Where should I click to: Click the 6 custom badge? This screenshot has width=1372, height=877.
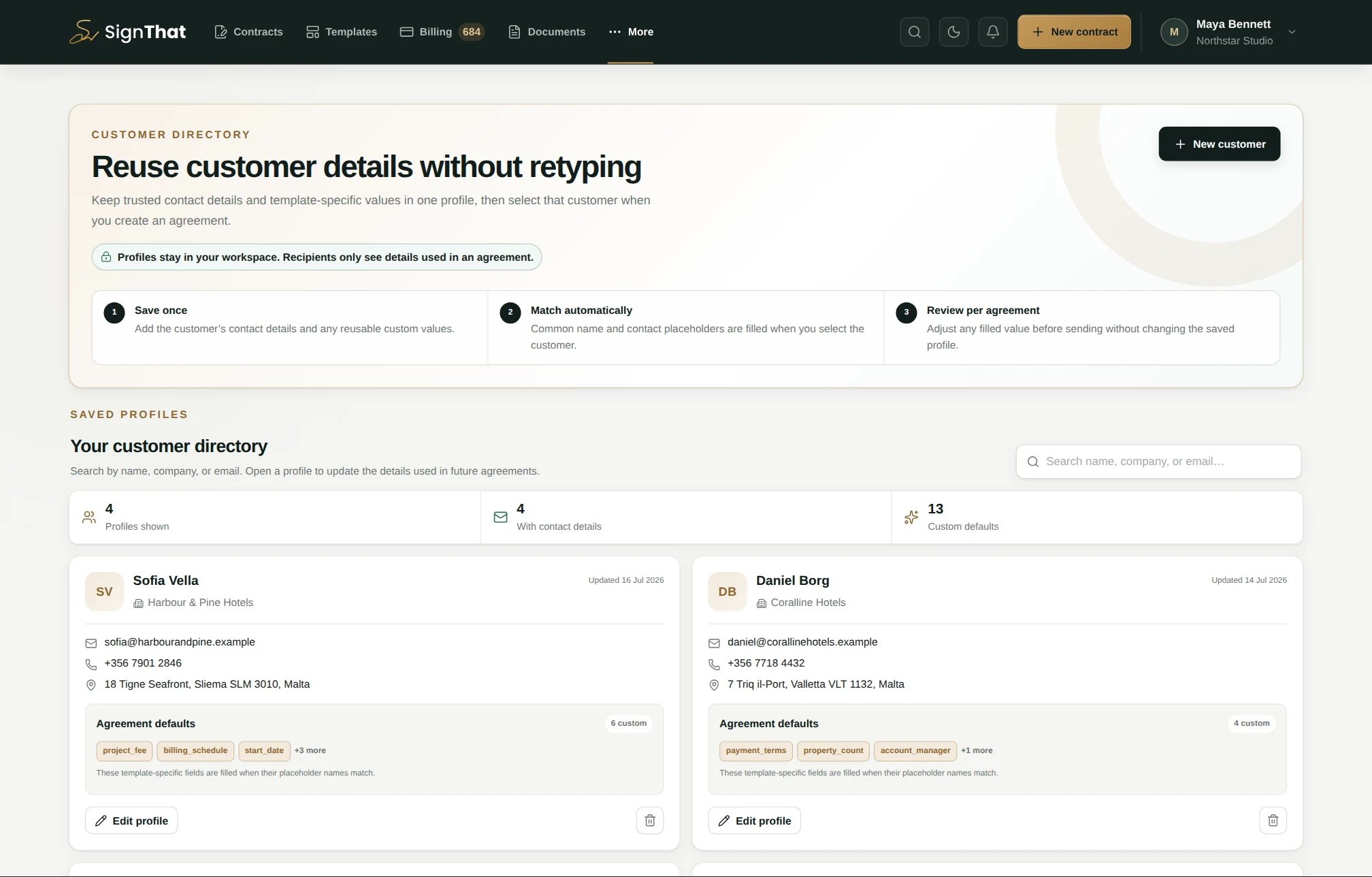[628, 723]
